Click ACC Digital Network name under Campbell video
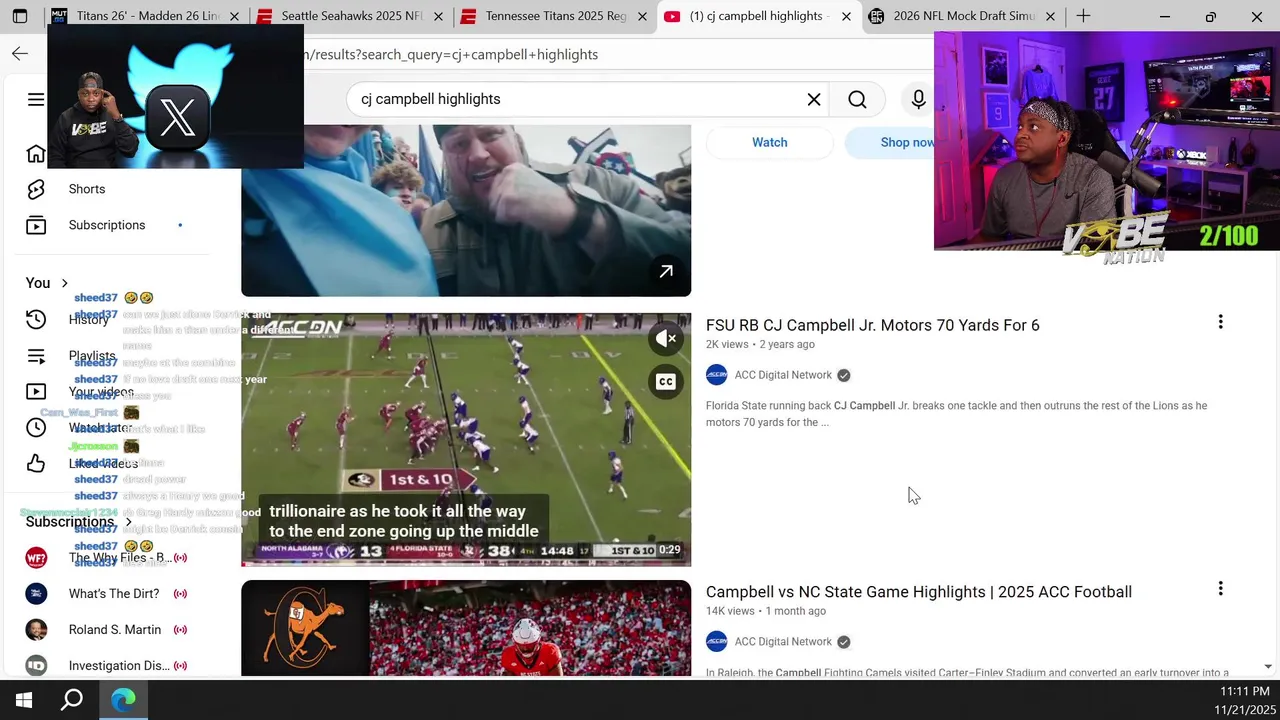 click(783, 642)
